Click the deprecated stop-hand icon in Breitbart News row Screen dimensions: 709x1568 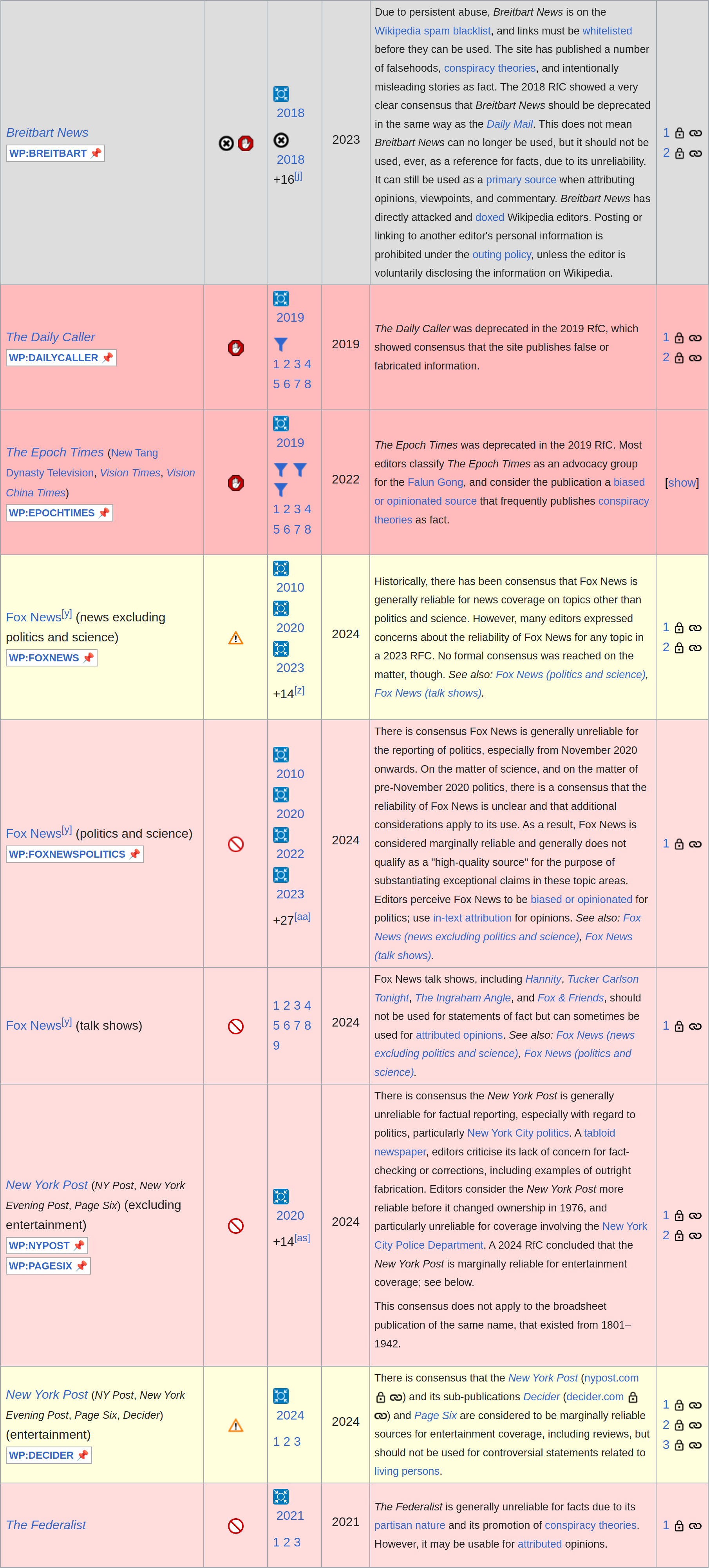(245, 143)
